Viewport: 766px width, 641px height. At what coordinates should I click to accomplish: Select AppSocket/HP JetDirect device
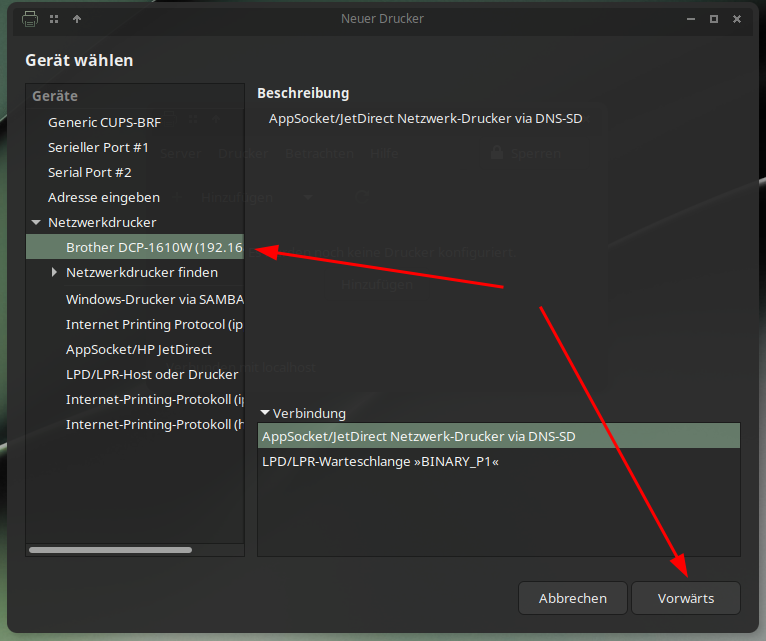135,349
